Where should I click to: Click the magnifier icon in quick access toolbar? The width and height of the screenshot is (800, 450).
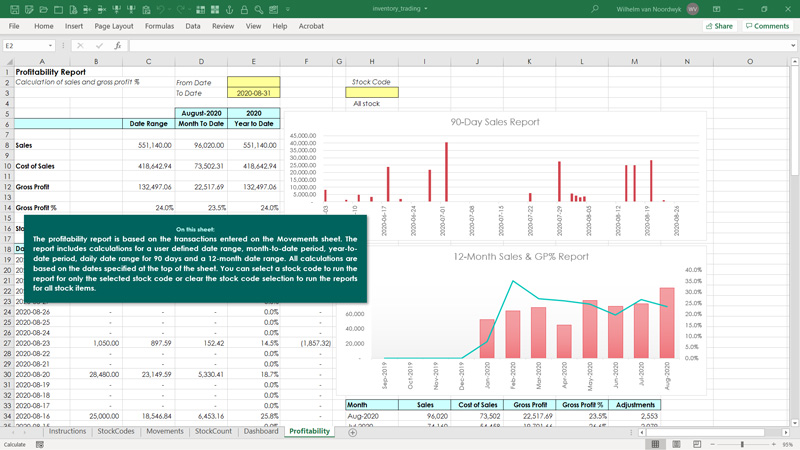259,9
